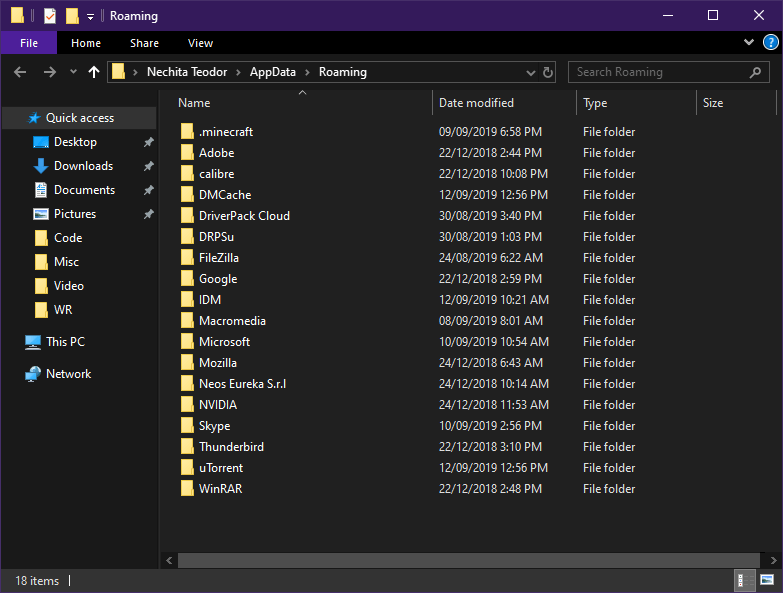Expand the chevron after Nechita Teodor
This screenshot has height=593, width=783.
coord(239,73)
